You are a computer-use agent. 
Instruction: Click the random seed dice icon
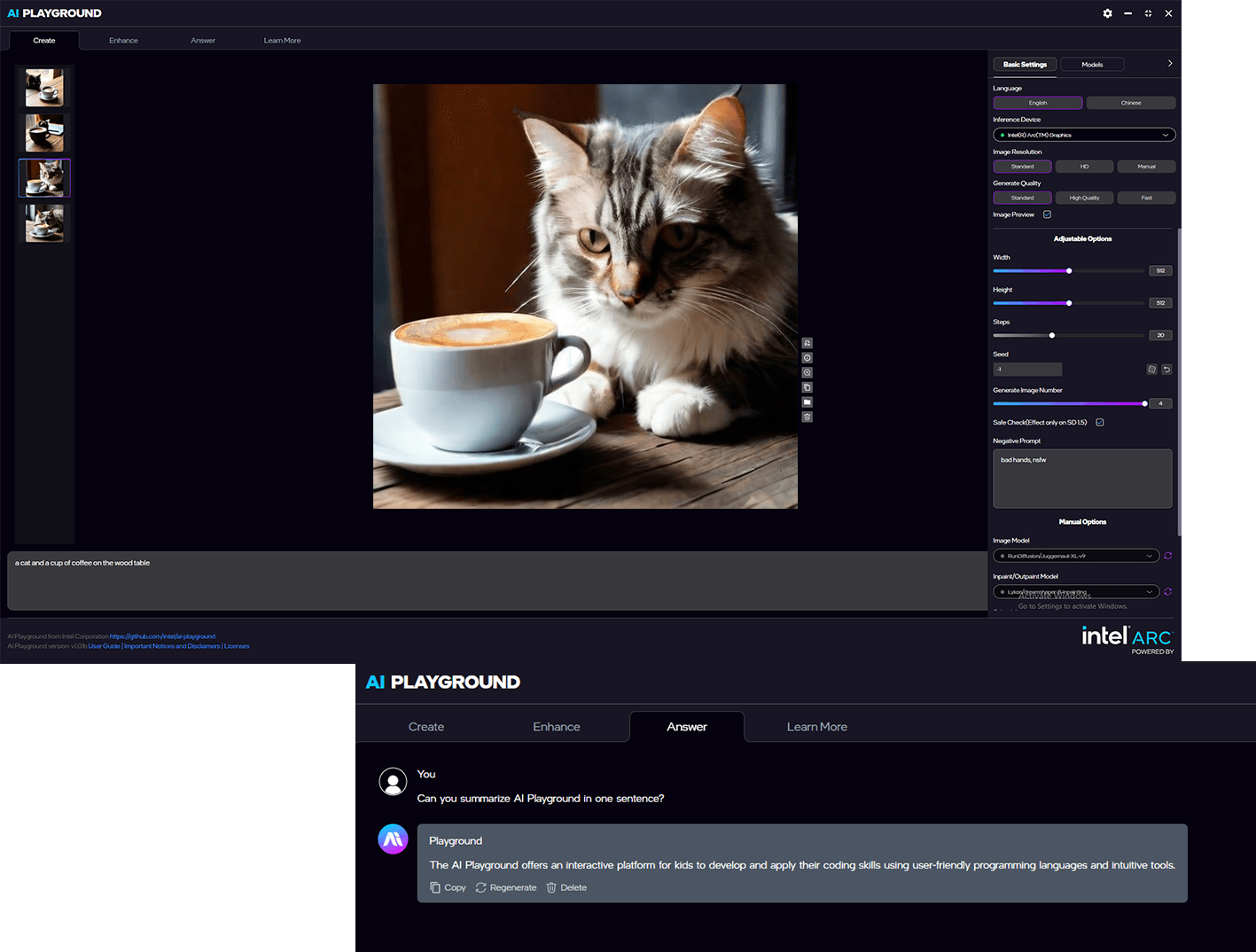click(x=1151, y=370)
